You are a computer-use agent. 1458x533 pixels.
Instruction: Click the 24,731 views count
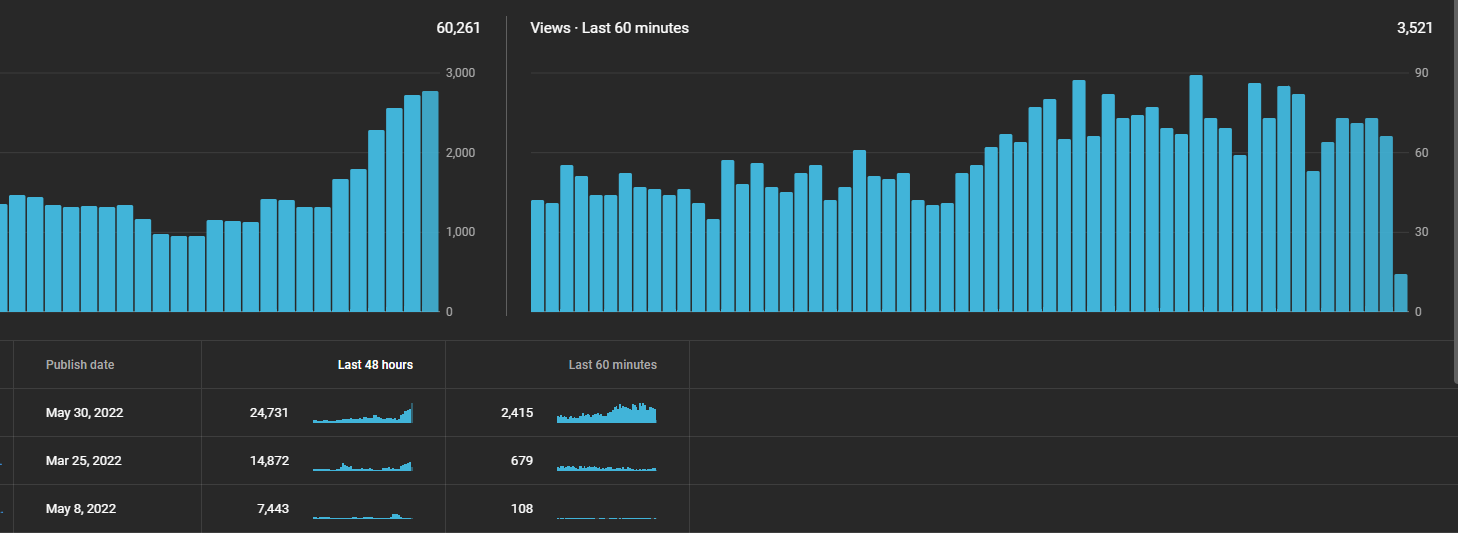point(269,413)
